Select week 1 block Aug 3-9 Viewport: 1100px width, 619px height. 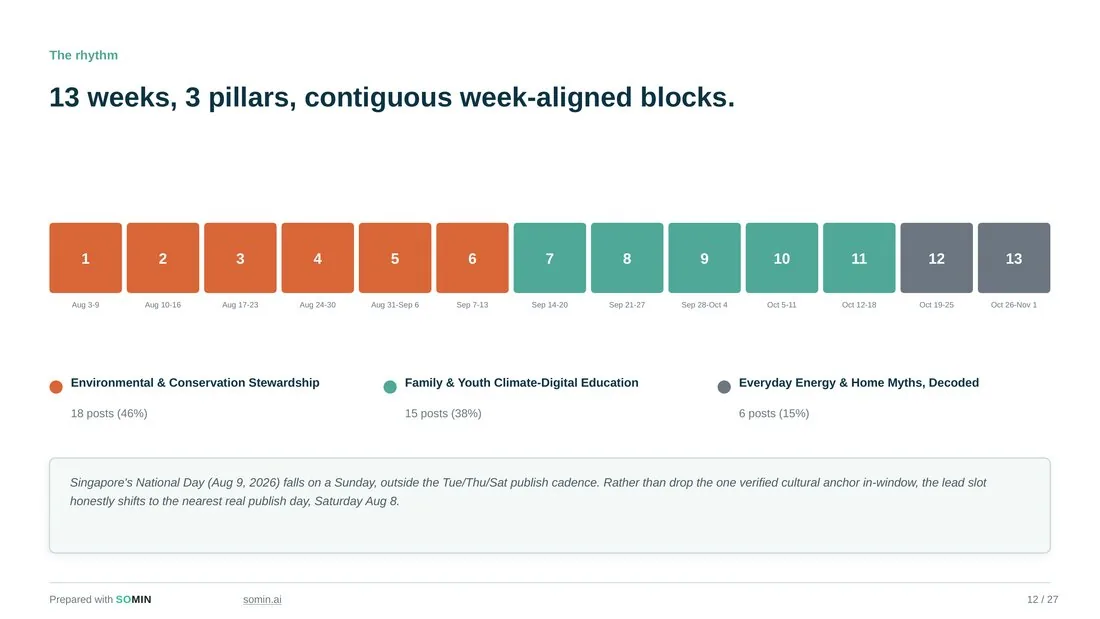point(86,258)
